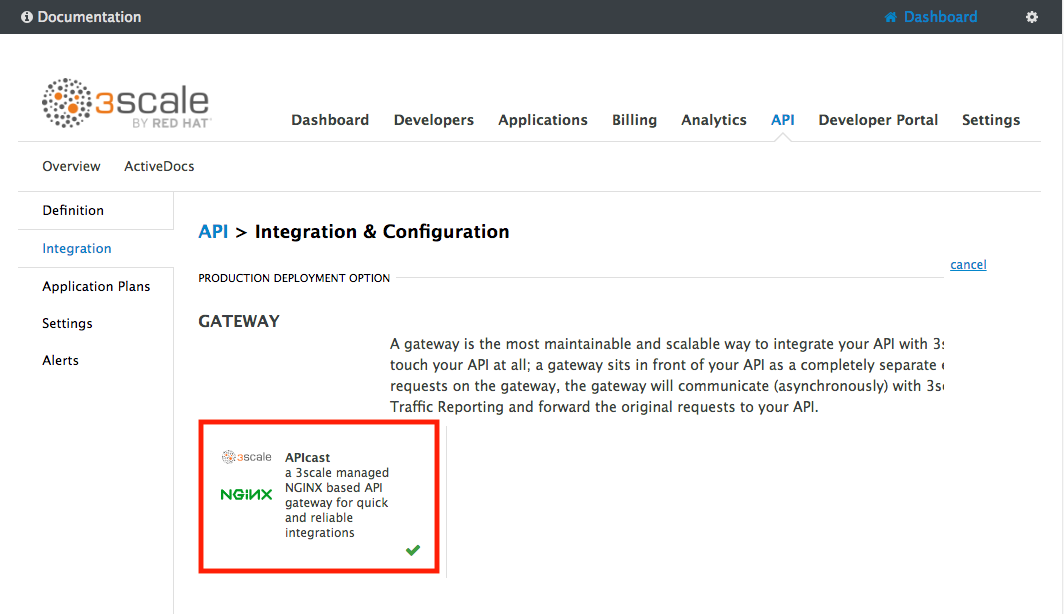
Task: Open the main Settings menu item
Action: (x=991, y=120)
